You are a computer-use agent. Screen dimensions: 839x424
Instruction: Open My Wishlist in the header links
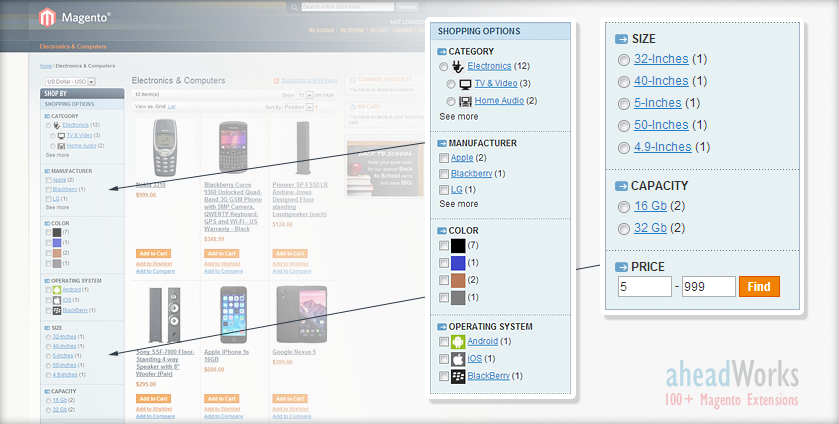pos(352,30)
